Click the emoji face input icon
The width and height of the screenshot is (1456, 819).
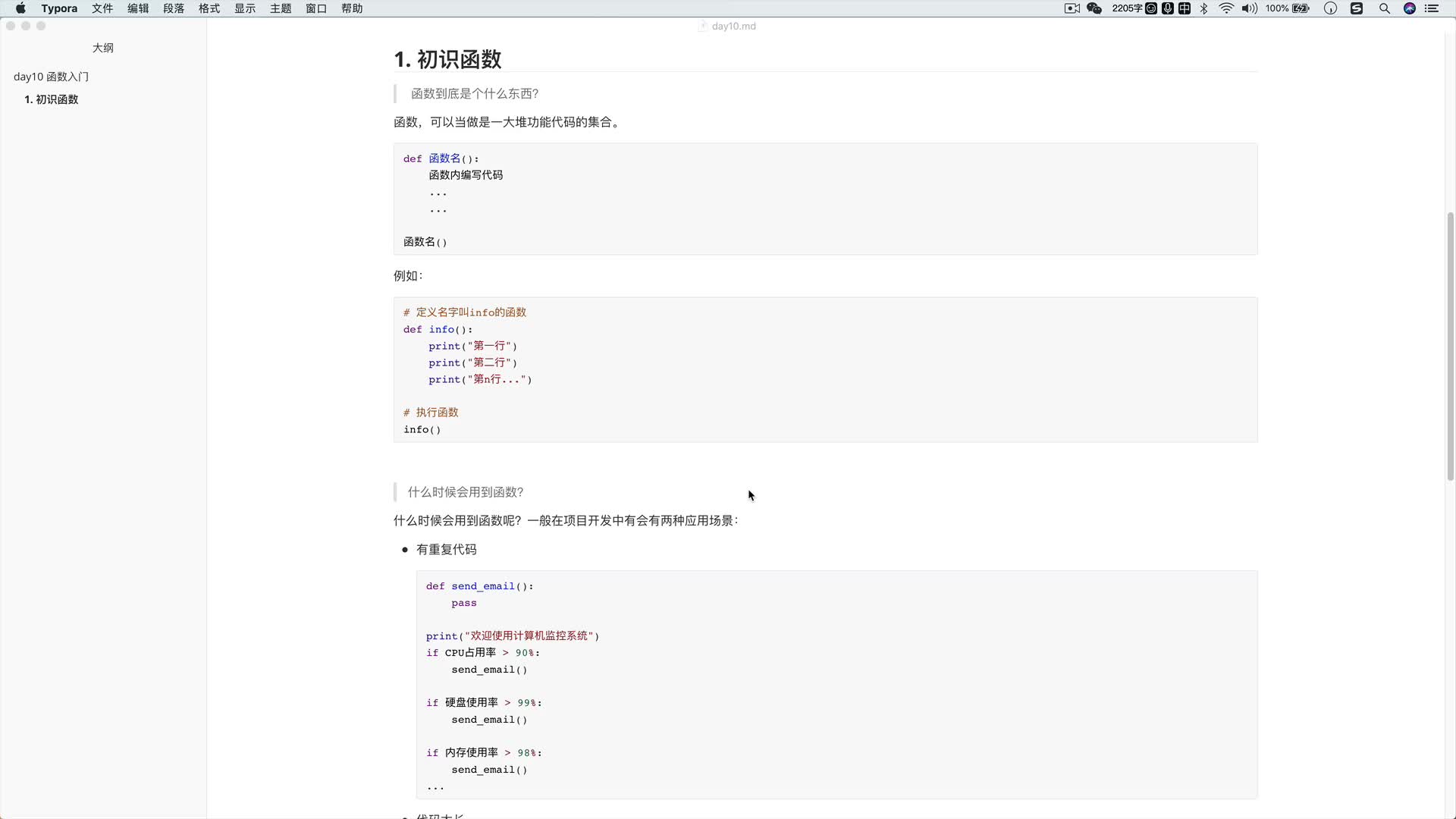tap(1151, 8)
